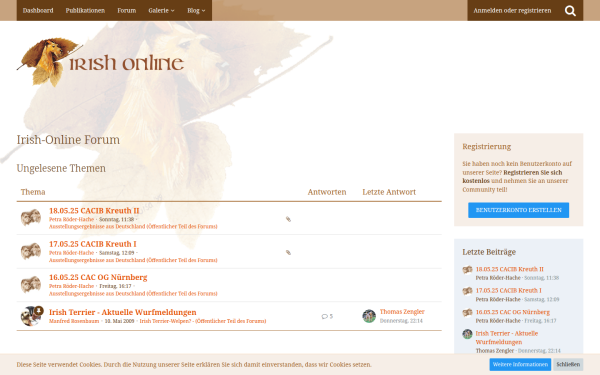This screenshot has height=375, width=600.
Task: Open the Dashboard menu item
Action: click(38, 10)
